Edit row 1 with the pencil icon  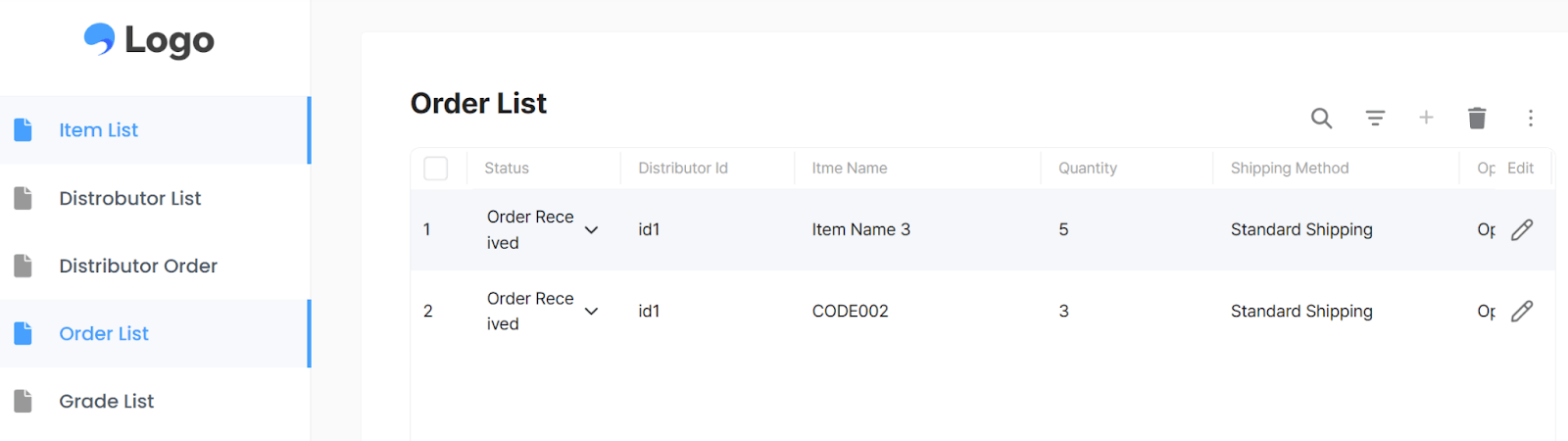1522,229
